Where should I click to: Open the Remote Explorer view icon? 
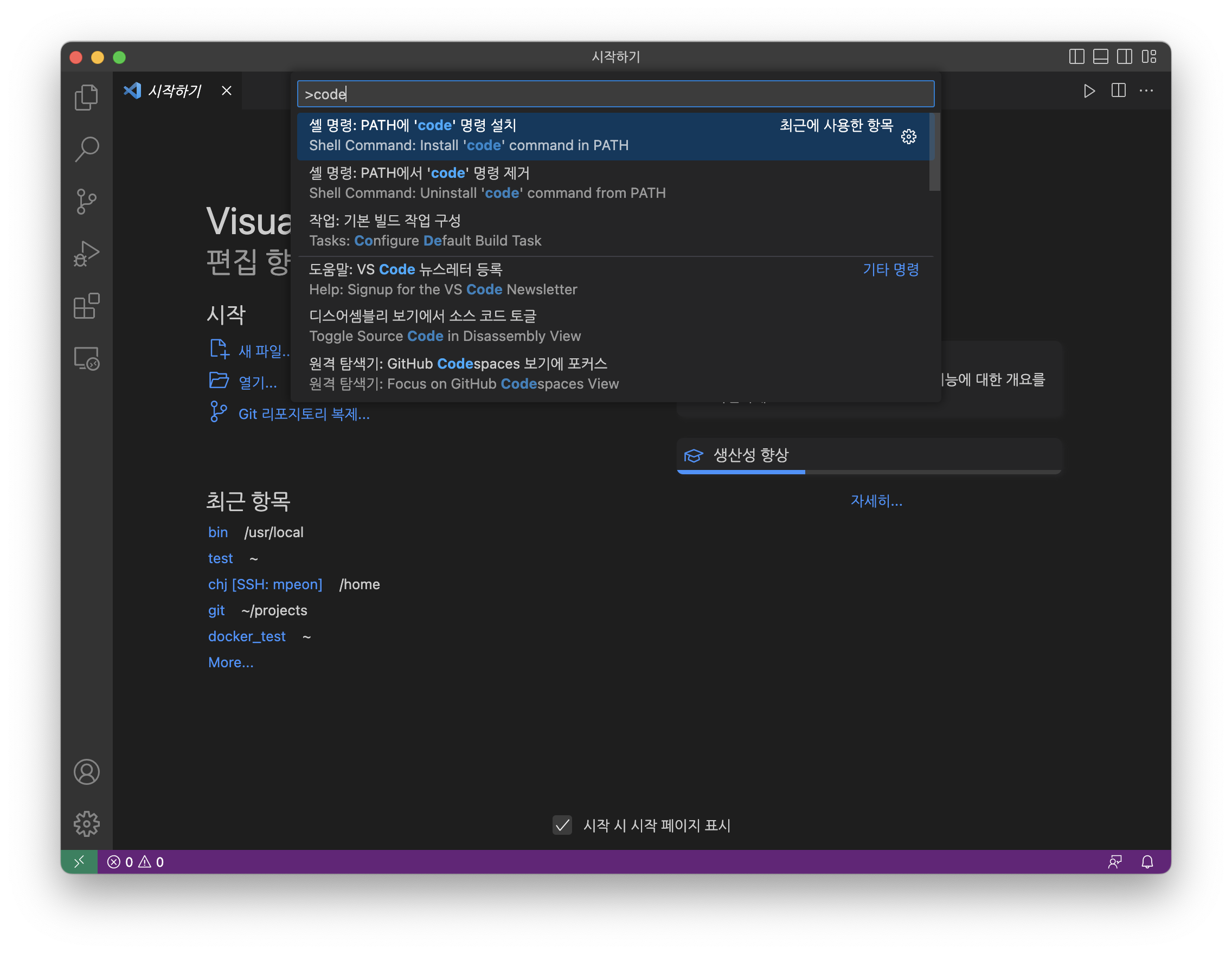pyautogui.click(x=86, y=359)
